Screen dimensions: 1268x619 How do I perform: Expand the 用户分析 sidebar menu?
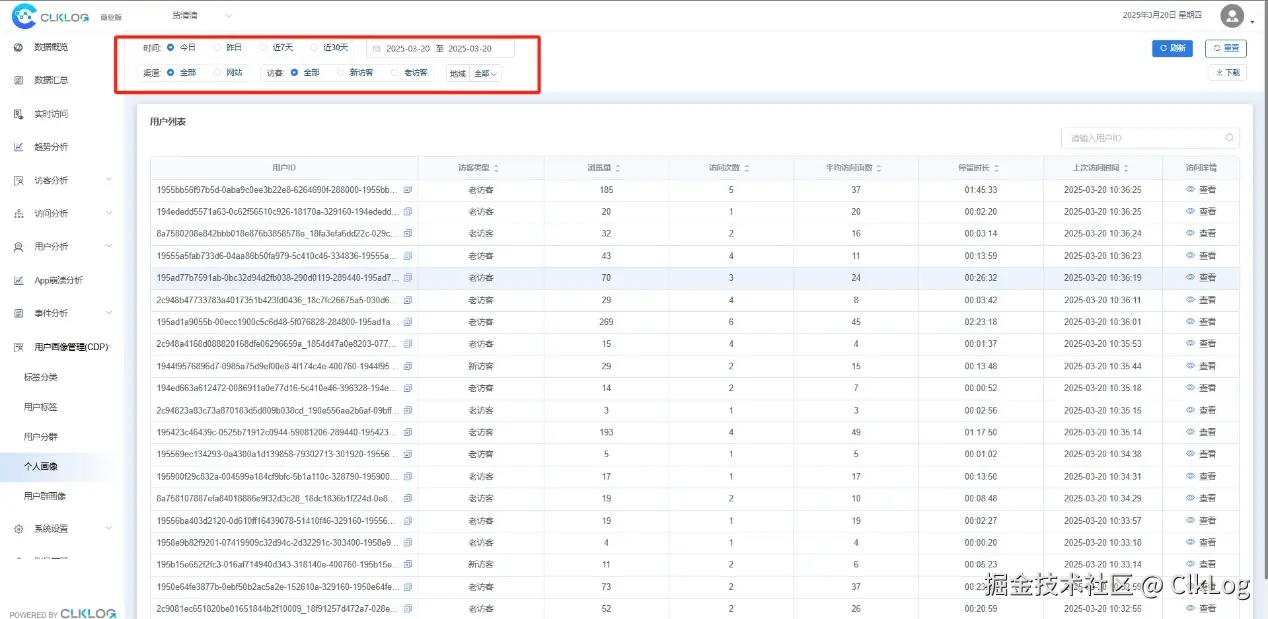[x=109, y=246]
